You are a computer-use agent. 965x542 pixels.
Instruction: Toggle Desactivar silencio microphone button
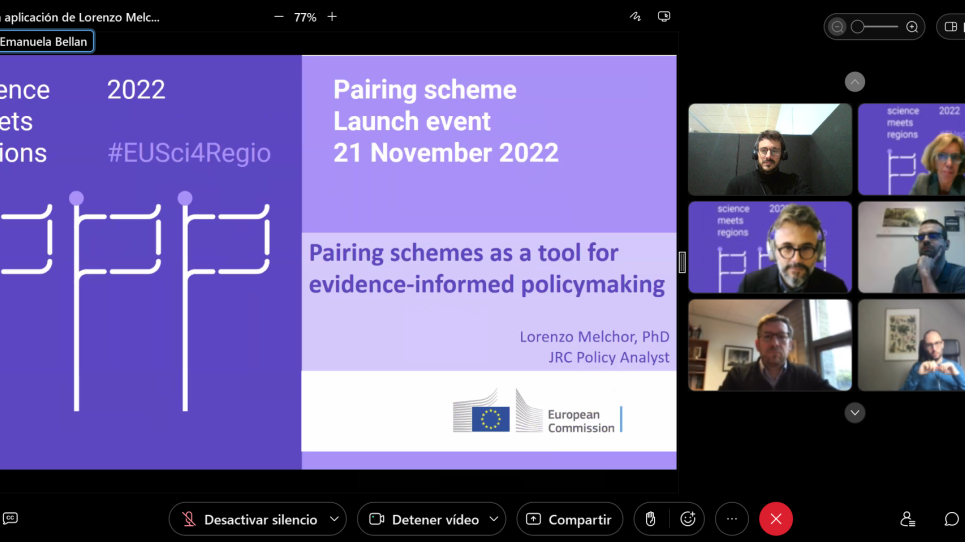click(x=248, y=519)
